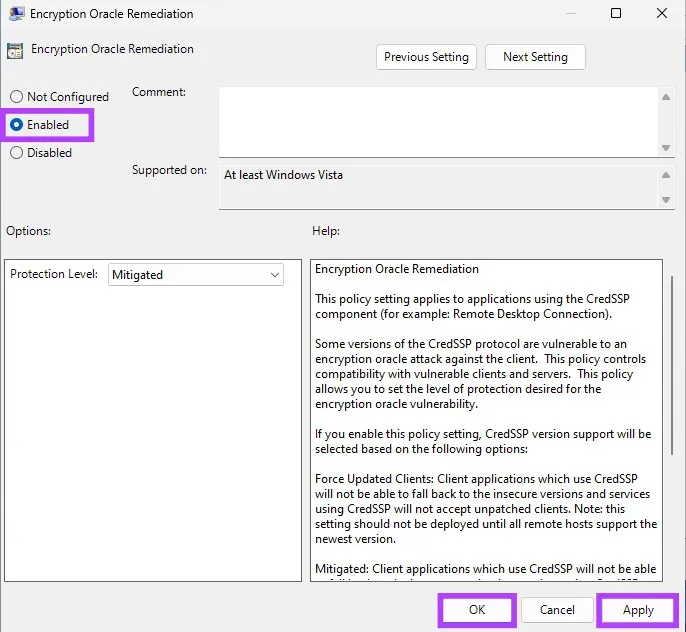
Task: Click the Previous Setting button
Action: (x=426, y=57)
